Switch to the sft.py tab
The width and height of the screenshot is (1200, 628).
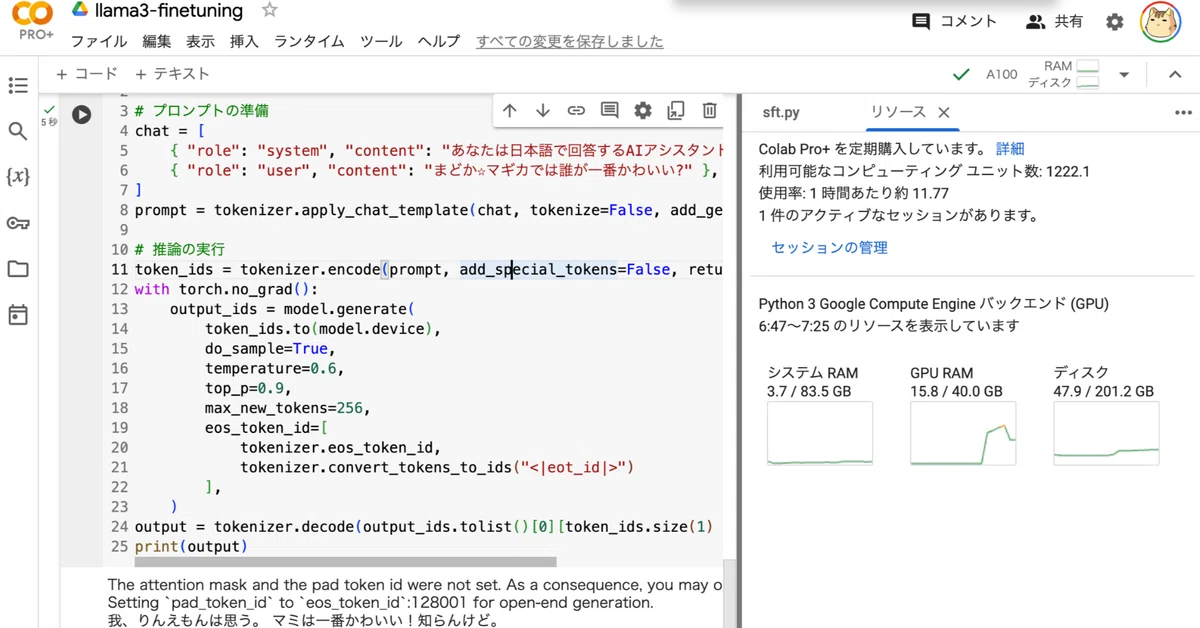click(x=781, y=113)
